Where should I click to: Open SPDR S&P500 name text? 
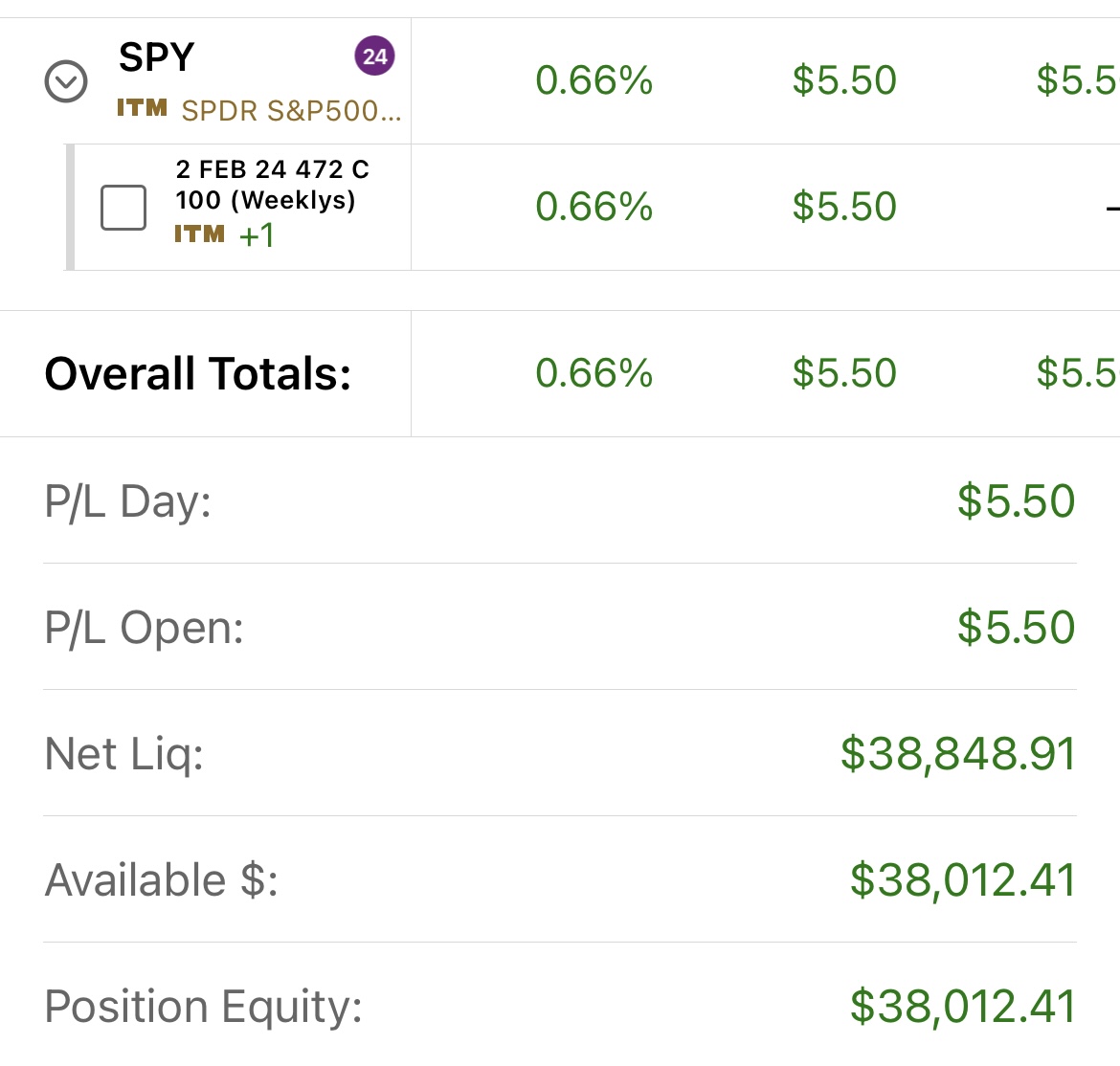click(291, 111)
